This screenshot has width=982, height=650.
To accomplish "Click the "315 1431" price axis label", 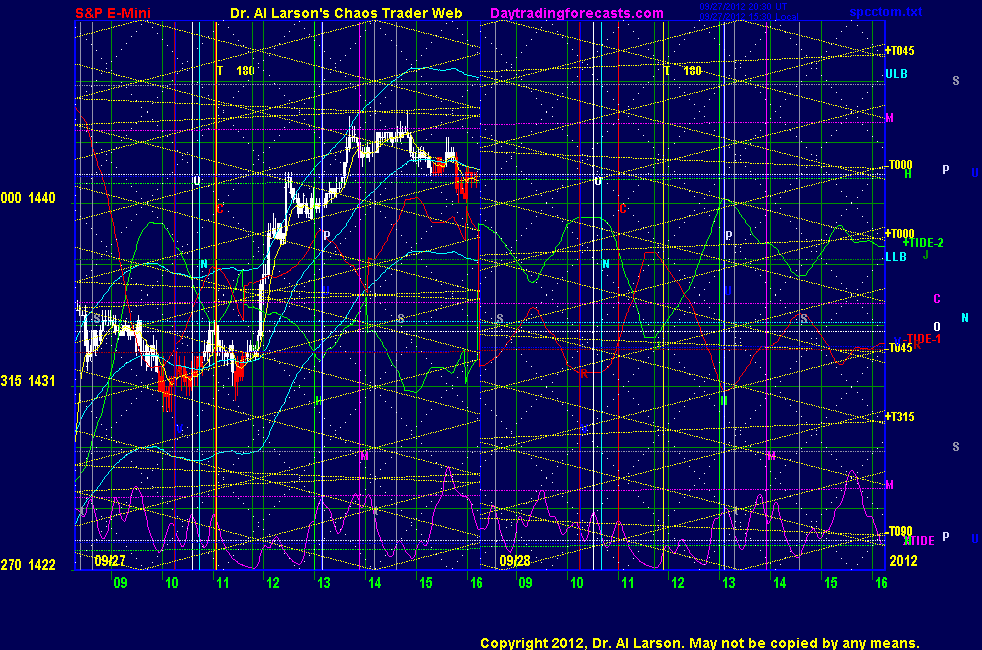I will [x=28, y=381].
